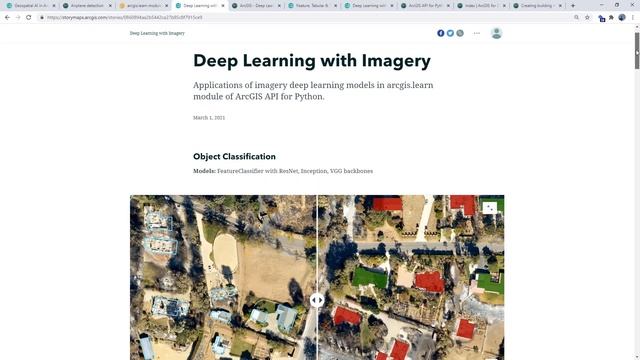This screenshot has width=640, height=360.
Task: Open the zoom magnifier in address bar
Action: pyautogui.click(x=576, y=18)
